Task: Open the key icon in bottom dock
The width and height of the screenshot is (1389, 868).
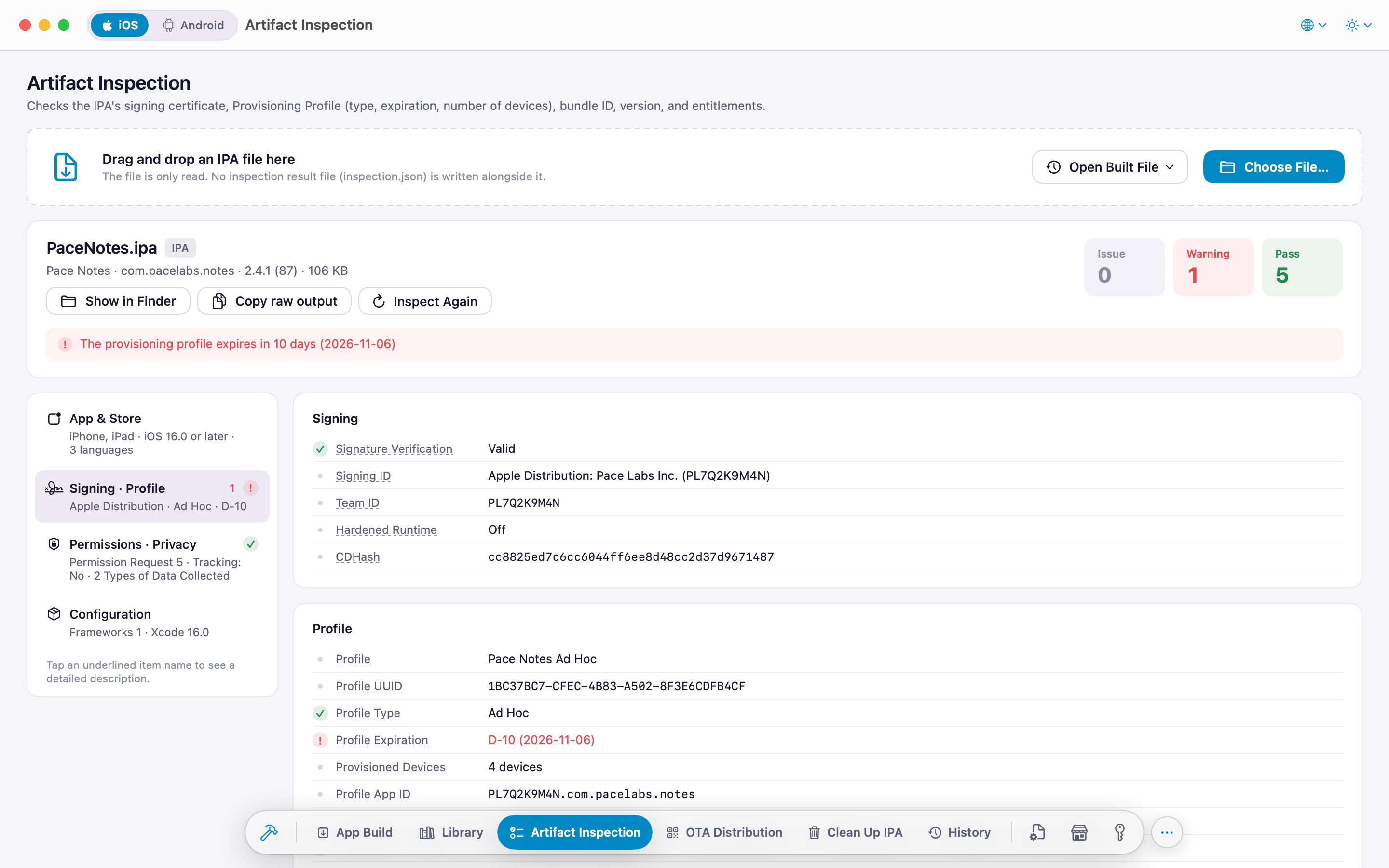Action: [1120, 832]
